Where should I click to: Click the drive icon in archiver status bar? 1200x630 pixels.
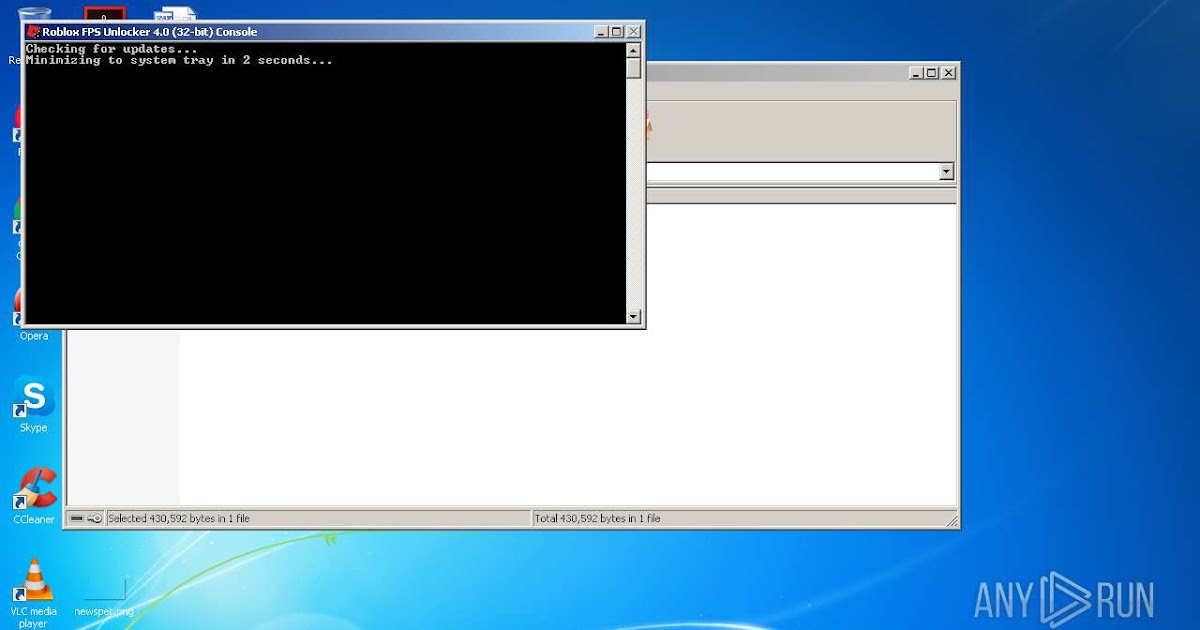click(x=77, y=518)
